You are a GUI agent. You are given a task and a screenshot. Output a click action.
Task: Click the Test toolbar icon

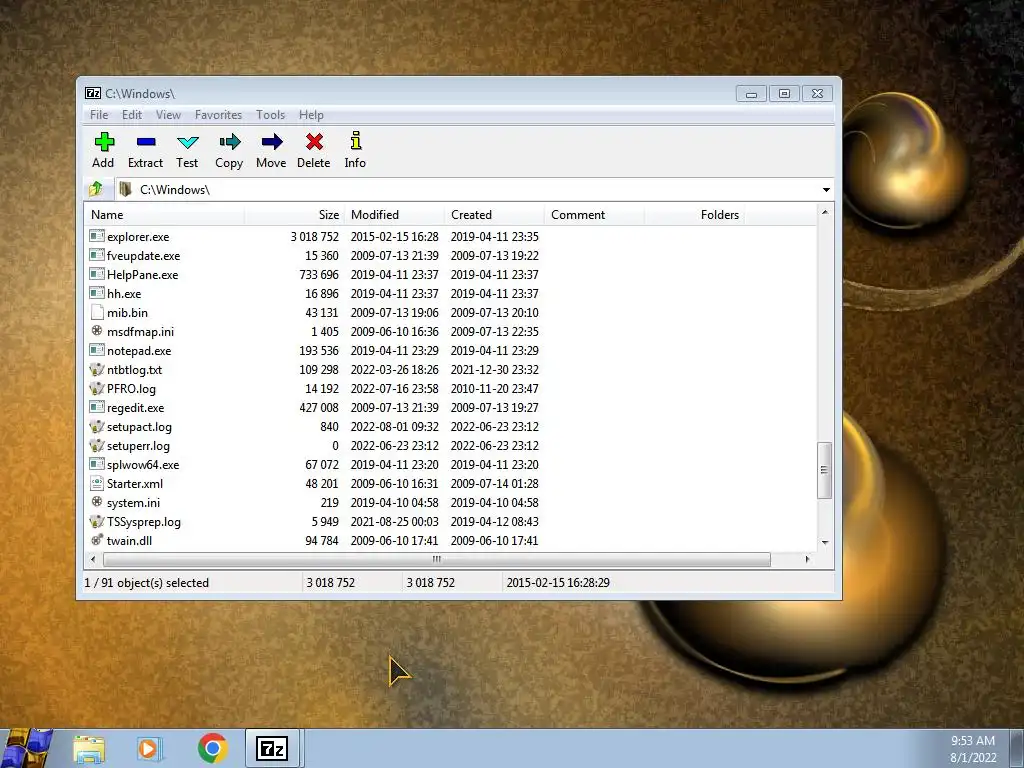187,142
